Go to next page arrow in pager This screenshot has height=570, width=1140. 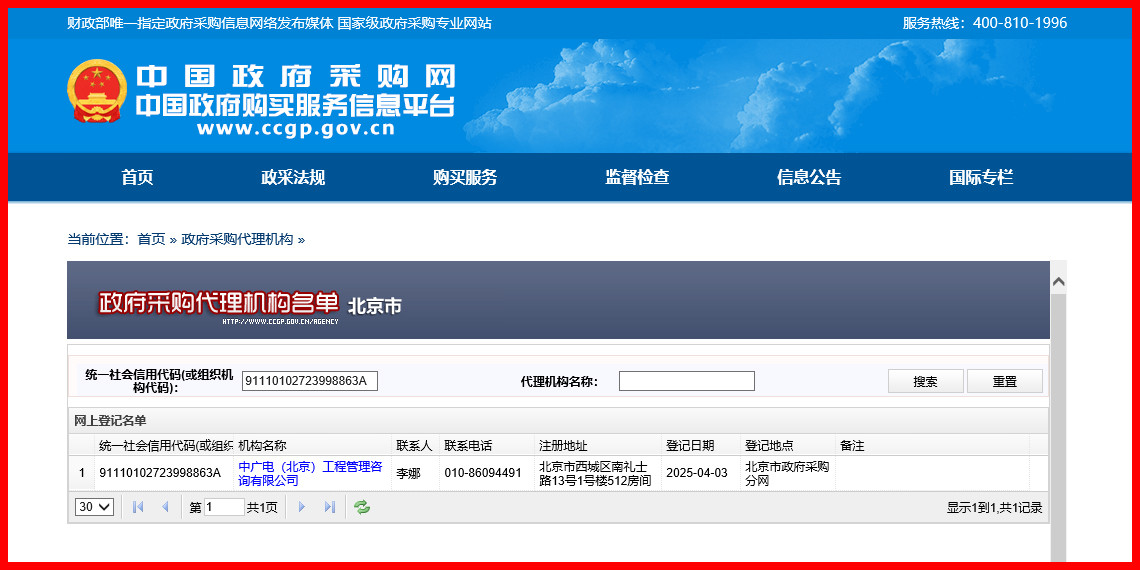point(302,507)
